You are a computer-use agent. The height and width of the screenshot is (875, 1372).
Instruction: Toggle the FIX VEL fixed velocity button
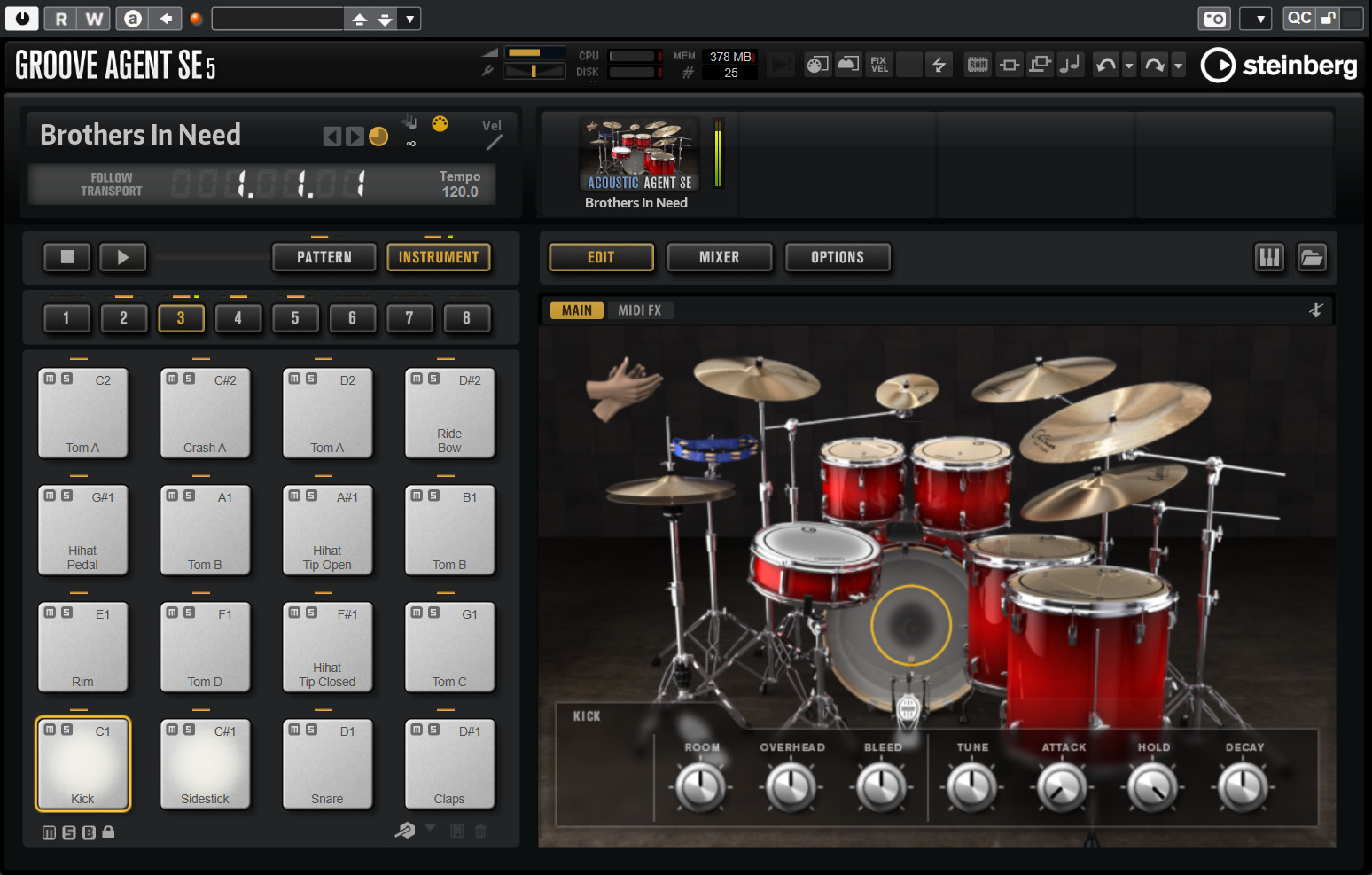click(x=879, y=65)
